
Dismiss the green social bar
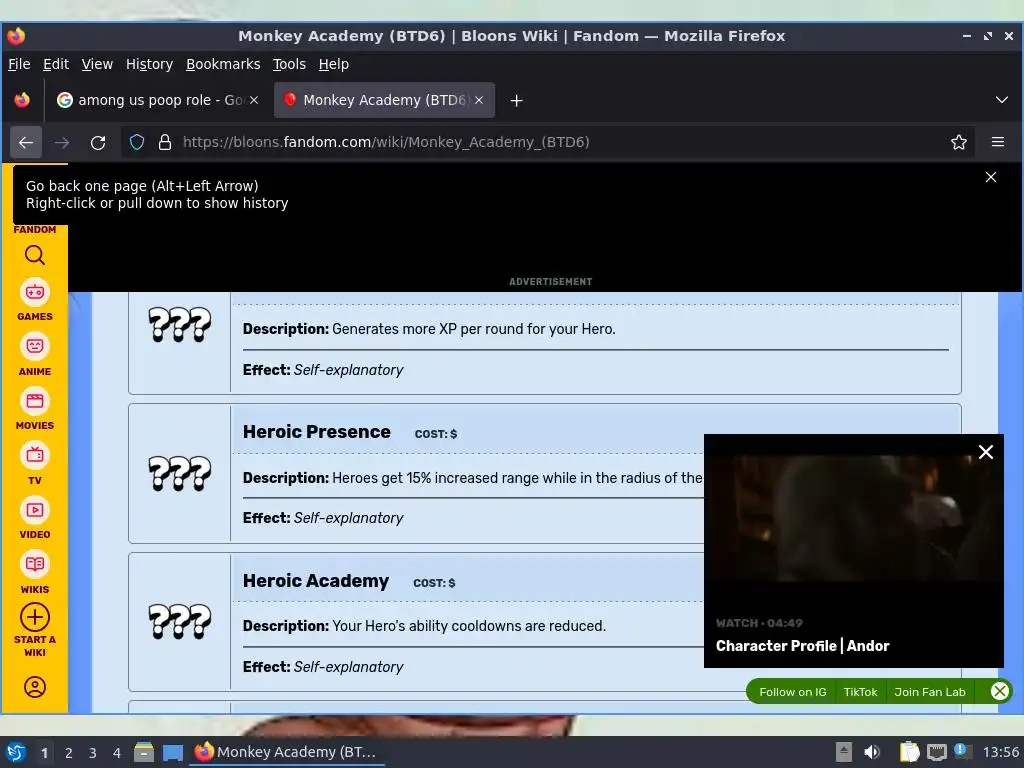point(999,691)
